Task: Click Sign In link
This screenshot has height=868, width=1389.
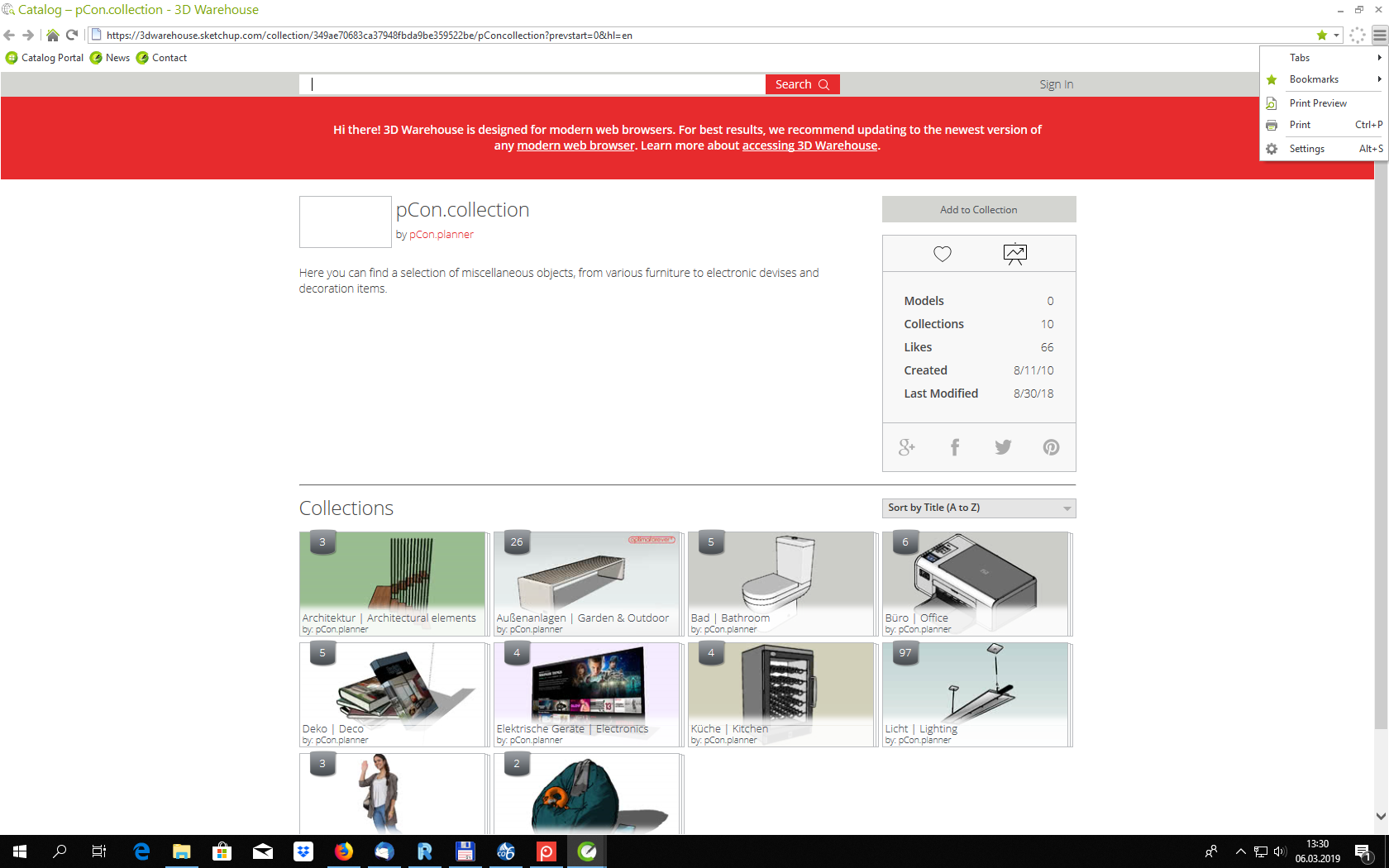Action: (1056, 84)
